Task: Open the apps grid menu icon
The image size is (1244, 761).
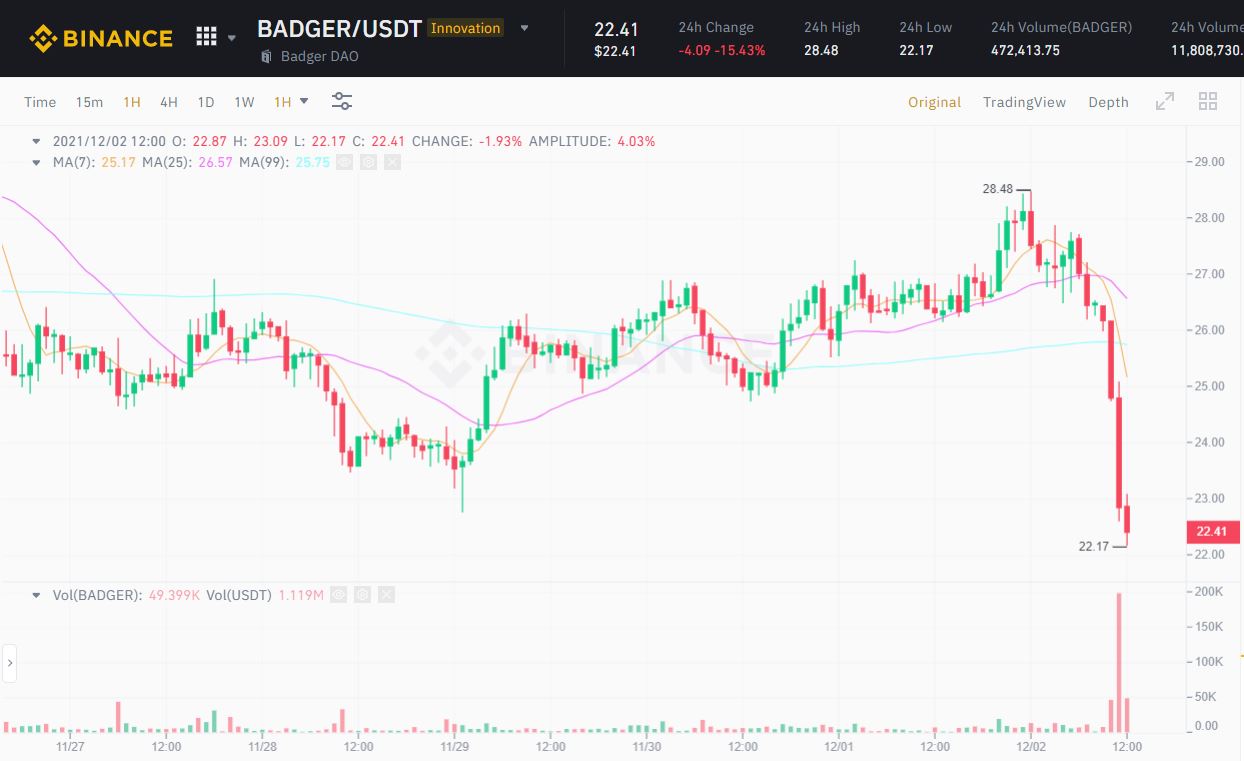Action: 206,37
